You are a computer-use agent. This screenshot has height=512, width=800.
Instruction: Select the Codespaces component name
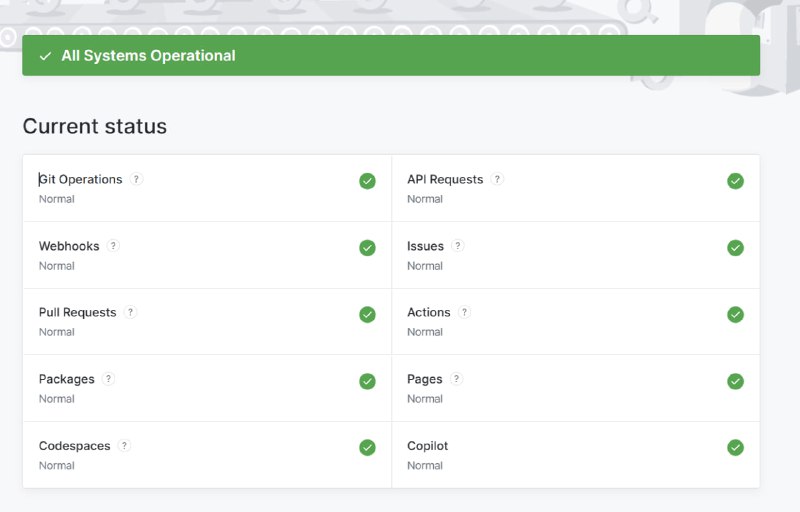pos(74,446)
